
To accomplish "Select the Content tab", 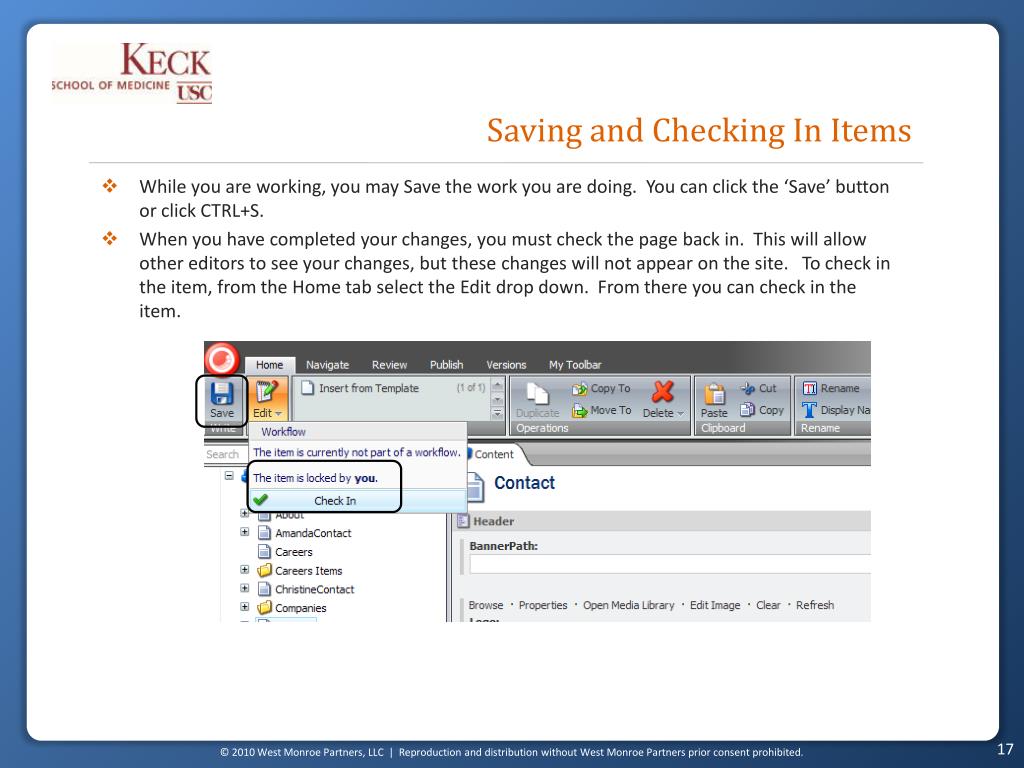I will click(494, 455).
